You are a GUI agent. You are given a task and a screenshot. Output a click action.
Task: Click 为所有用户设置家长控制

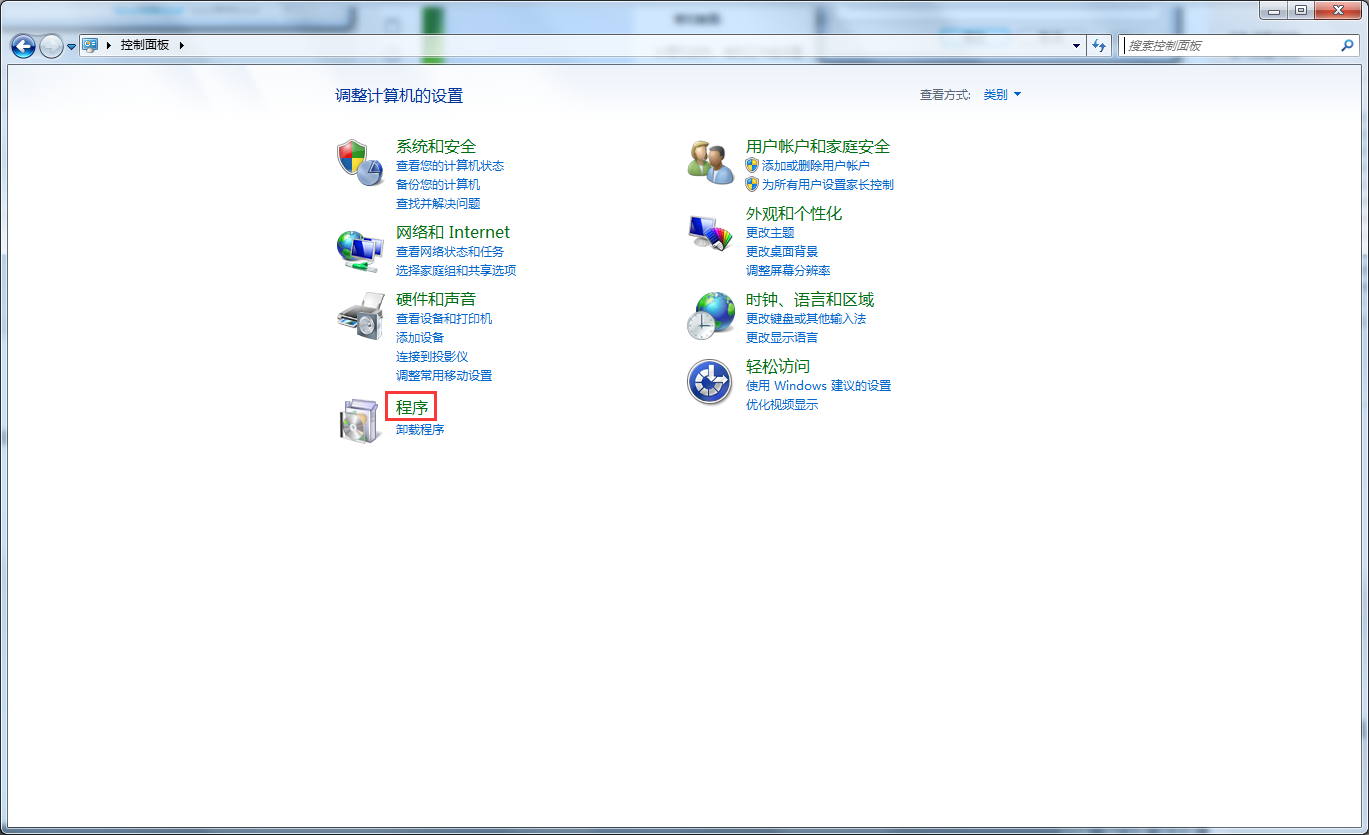click(x=828, y=185)
